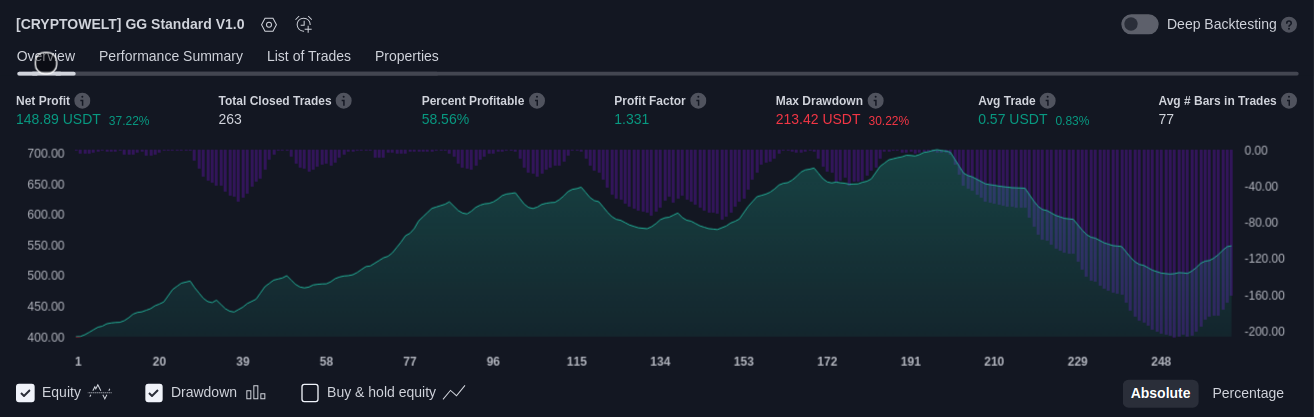The width and height of the screenshot is (1314, 417).
Task: Open strategy settings gear icon
Action: point(269,24)
